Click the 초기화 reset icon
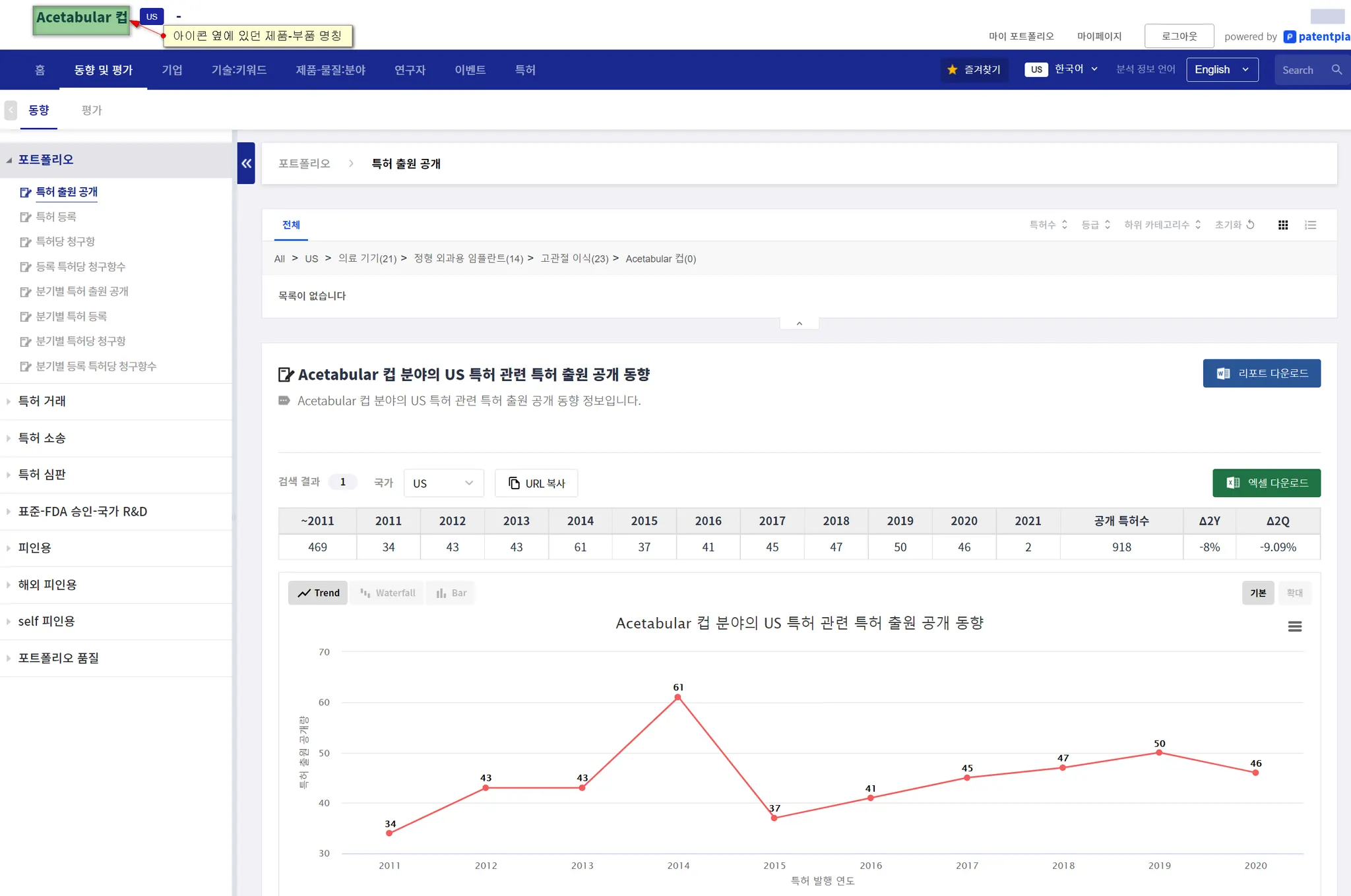 [x=1250, y=225]
